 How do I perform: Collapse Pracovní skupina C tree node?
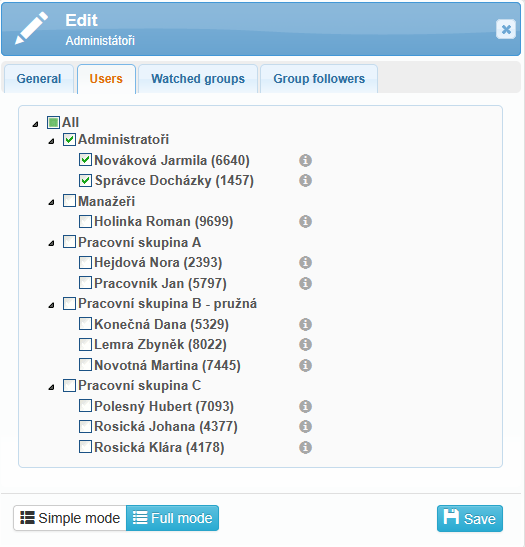[51, 387]
